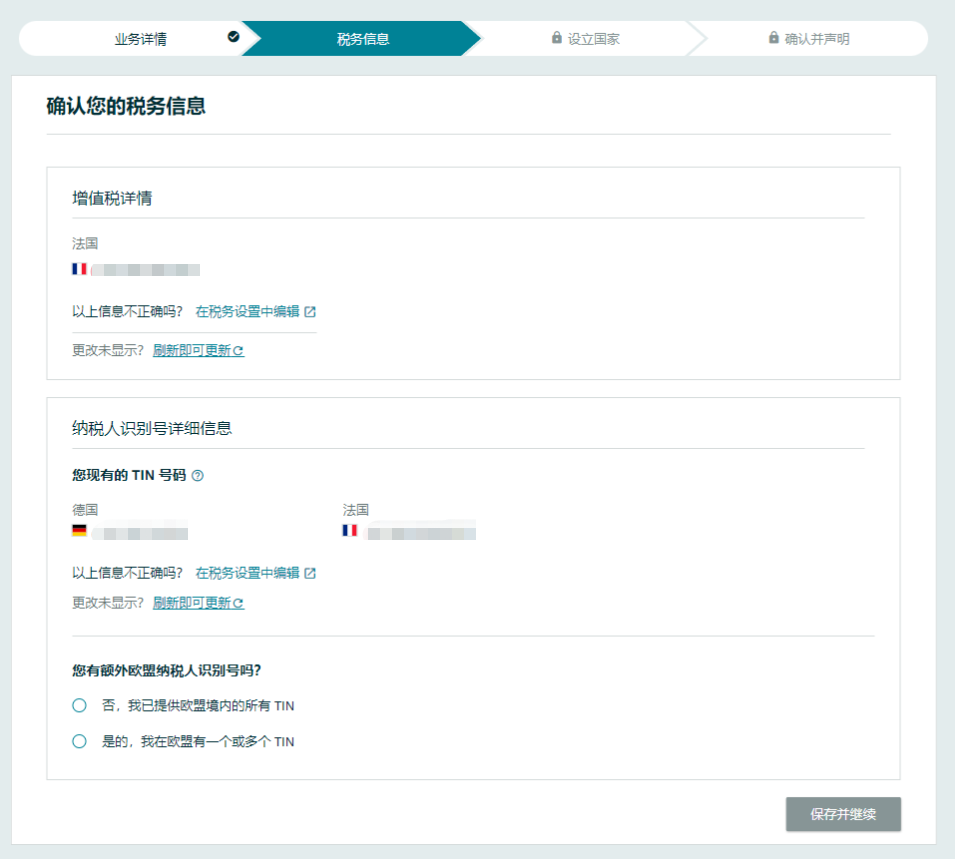Click the blurred French VAT number

point(146,270)
